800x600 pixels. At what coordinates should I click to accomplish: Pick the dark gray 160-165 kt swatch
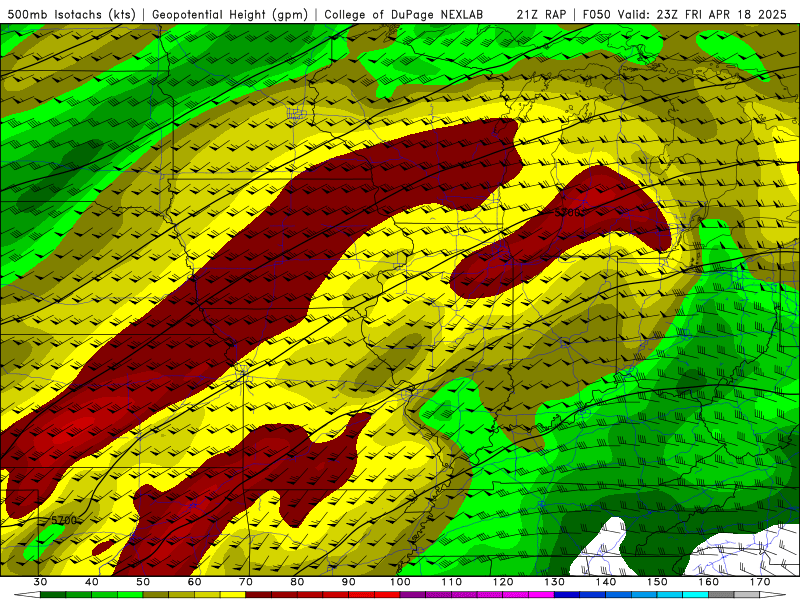[721, 595]
